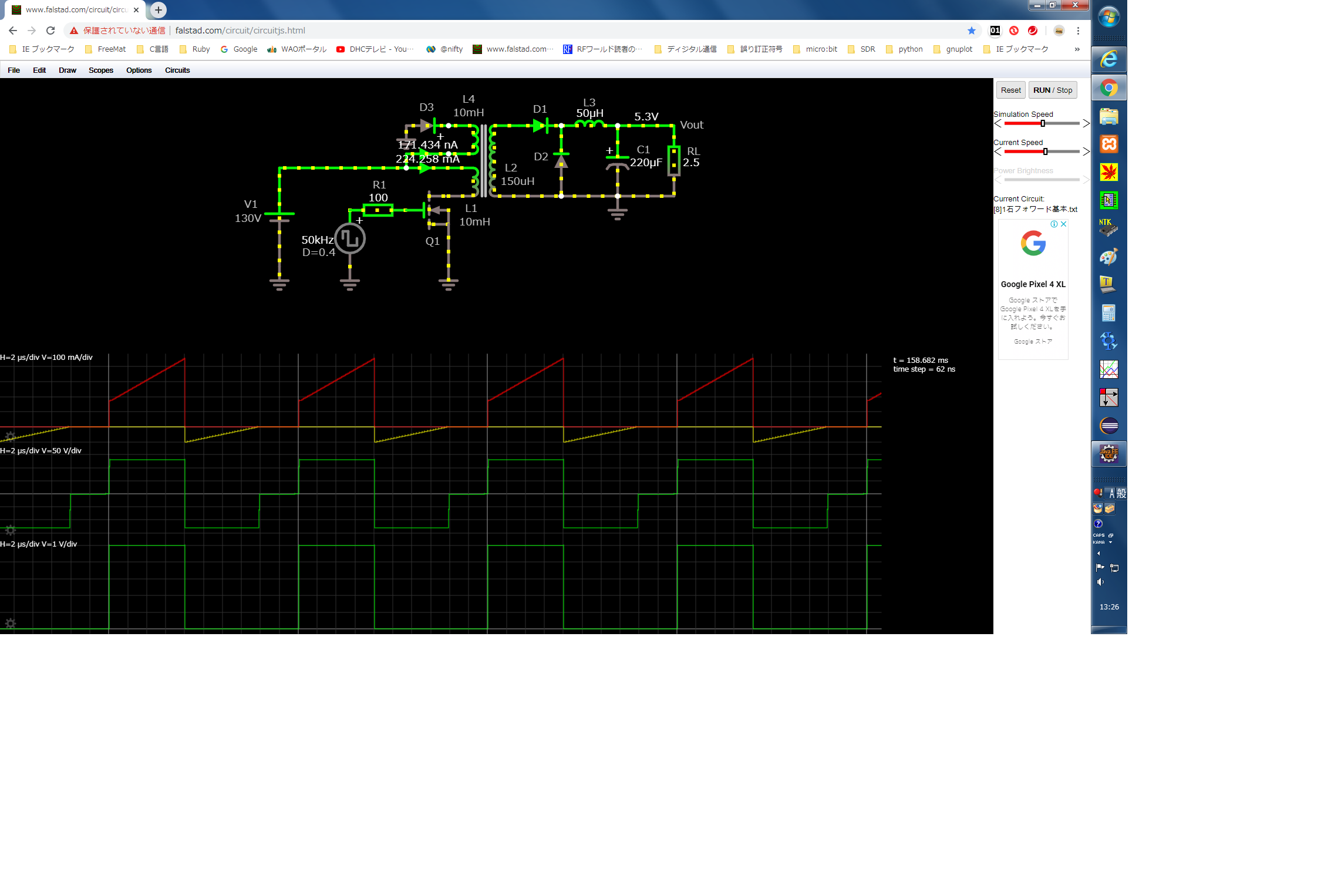Select diode D3 in the circuit

pyautogui.click(x=427, y=125)
